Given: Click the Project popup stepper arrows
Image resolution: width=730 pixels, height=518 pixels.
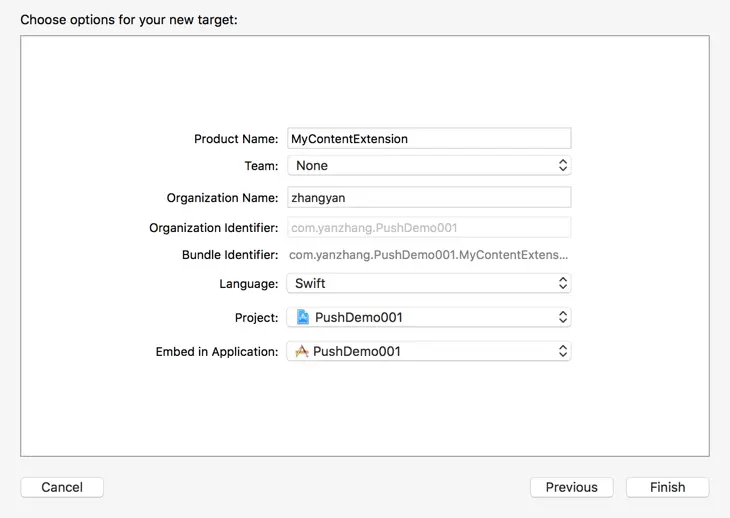Looking at the screenshot, I should (562, 317).
